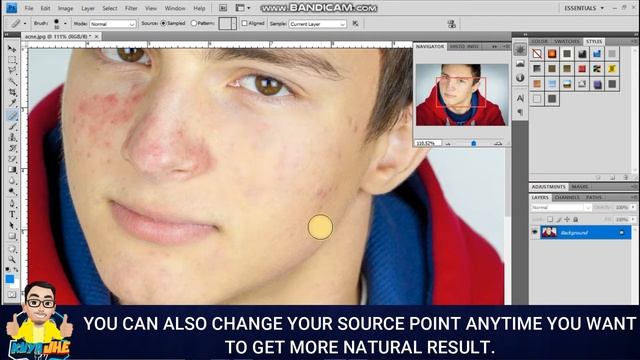Select the Blur tool

point(12,181)
